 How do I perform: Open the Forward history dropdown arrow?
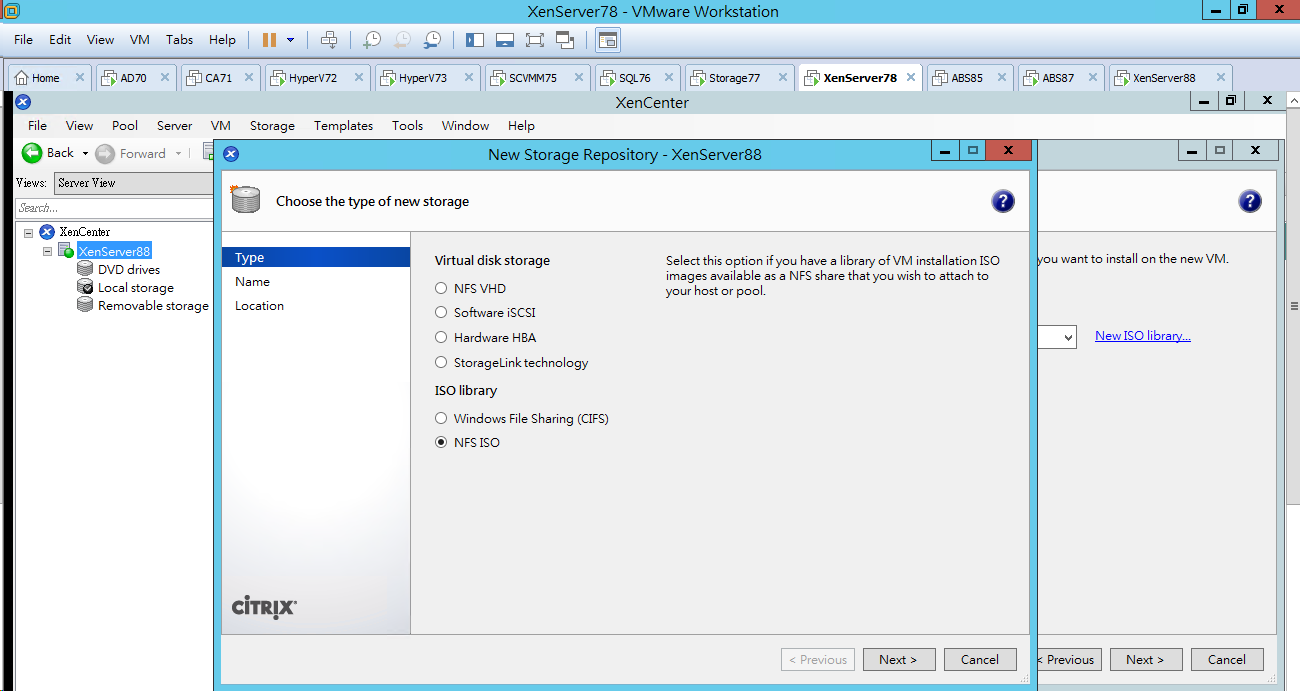[x=179, y=154]
